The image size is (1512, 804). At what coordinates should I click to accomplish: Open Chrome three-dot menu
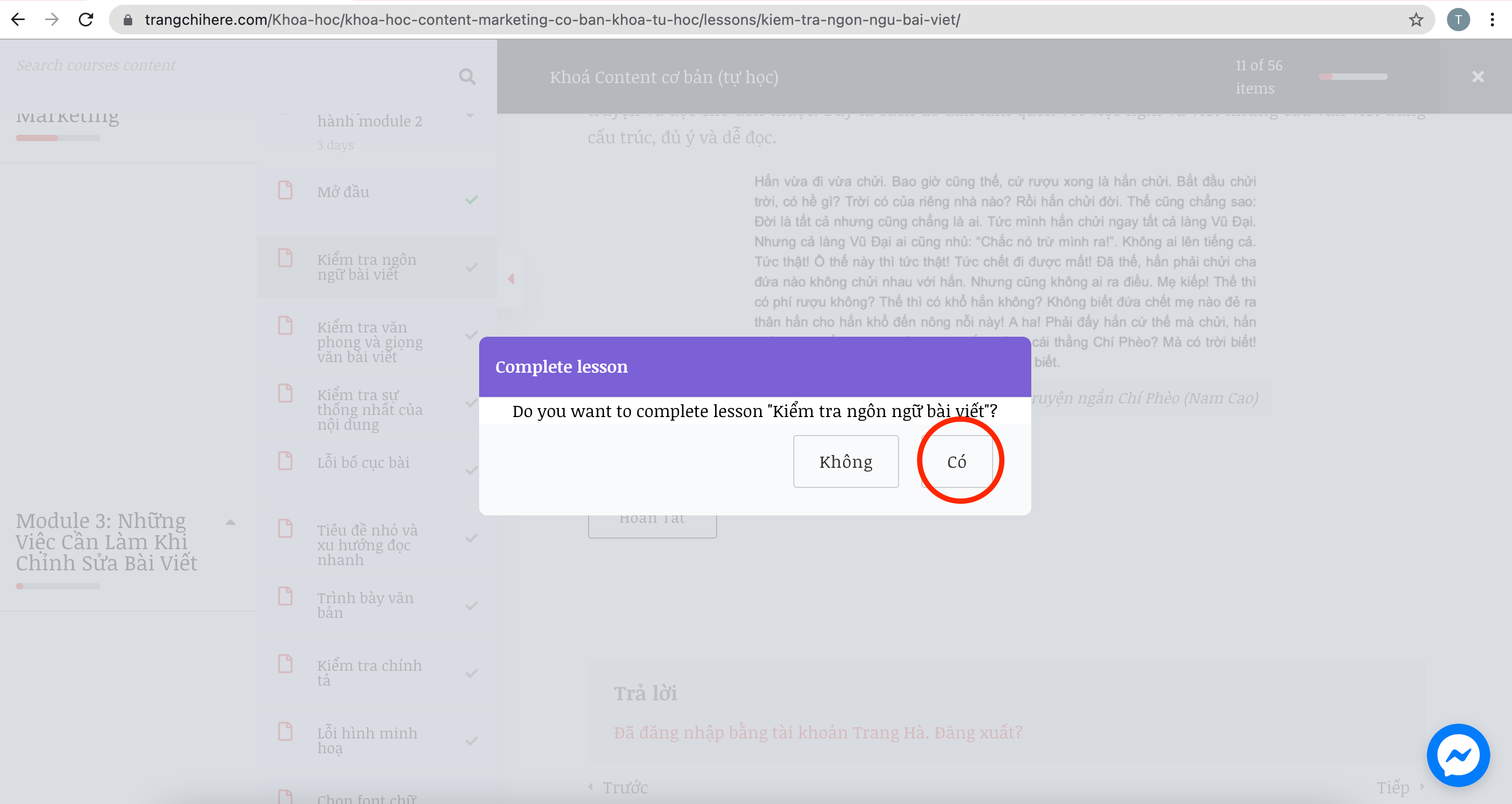(1492, 20)
